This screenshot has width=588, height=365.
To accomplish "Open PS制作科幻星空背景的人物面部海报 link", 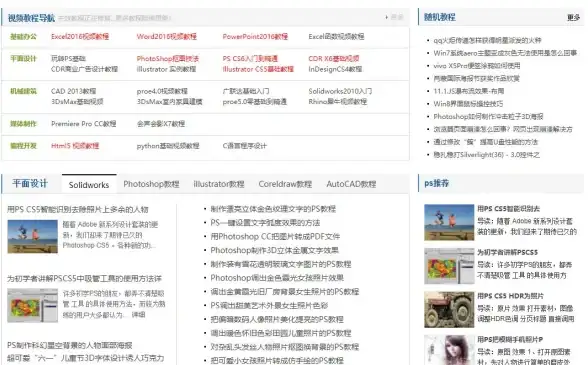I will tap(70, 345).
